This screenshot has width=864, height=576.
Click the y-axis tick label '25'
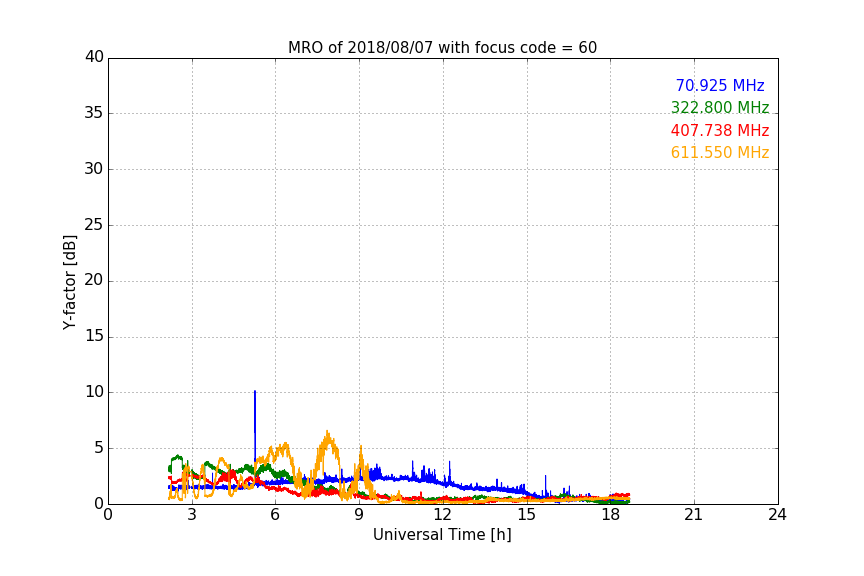click(x=94, y=225)
